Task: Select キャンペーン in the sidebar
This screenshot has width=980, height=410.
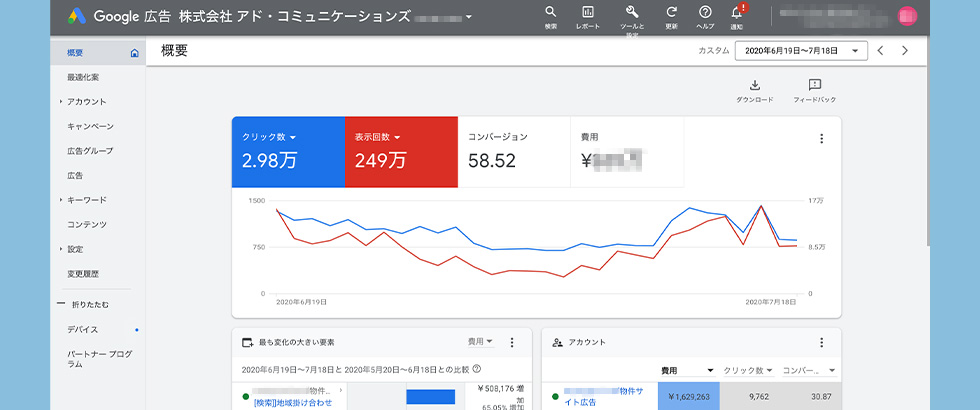Action: [90, 126]
